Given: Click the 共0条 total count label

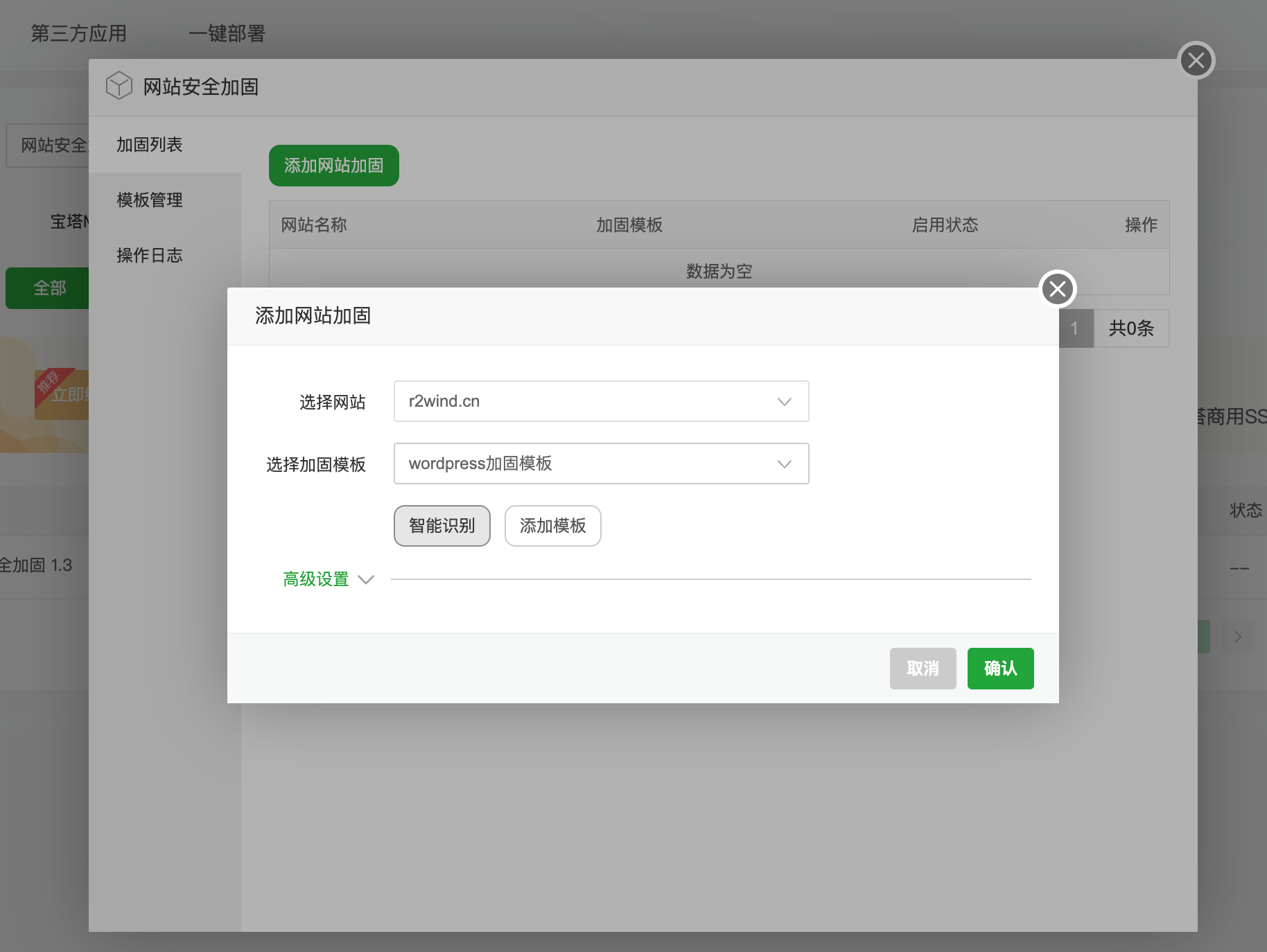Looking at the screenshot, I should [1131, 328].
